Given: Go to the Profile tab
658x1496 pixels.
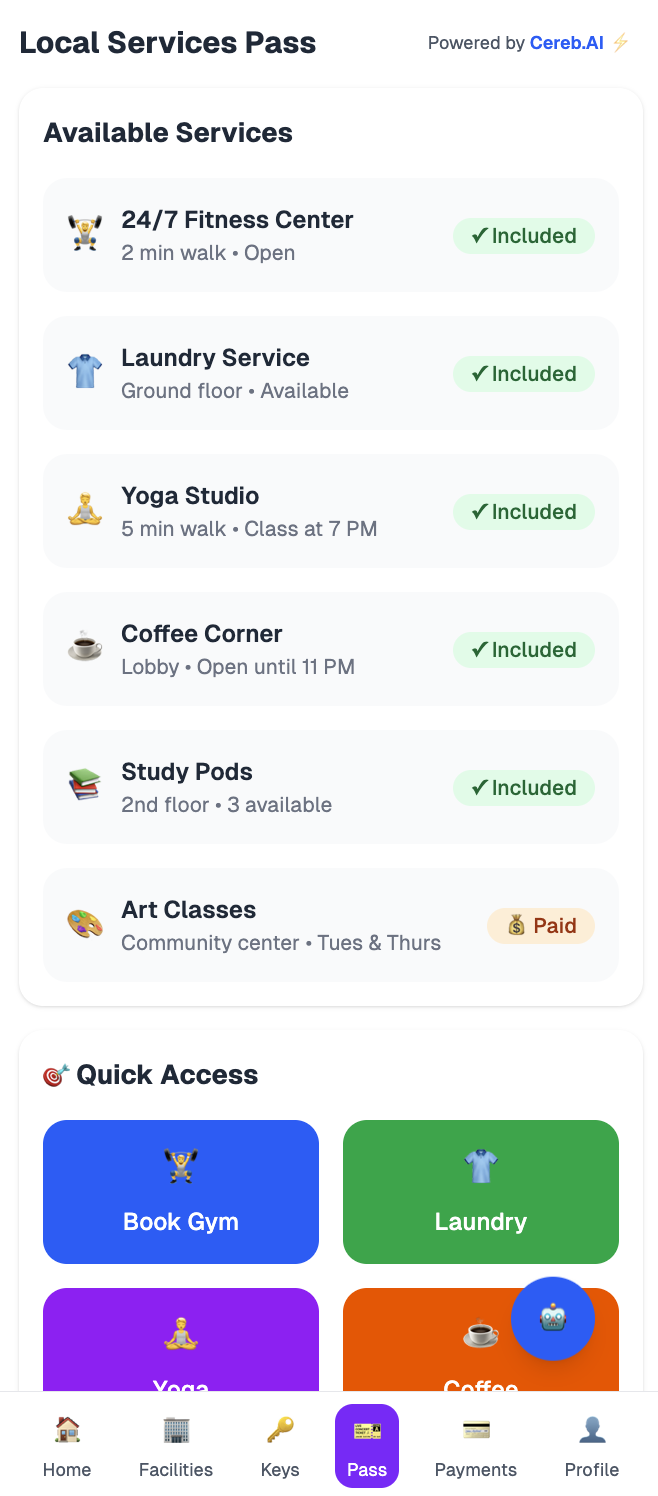Looking at the screenshot, I should [592, 1446].
